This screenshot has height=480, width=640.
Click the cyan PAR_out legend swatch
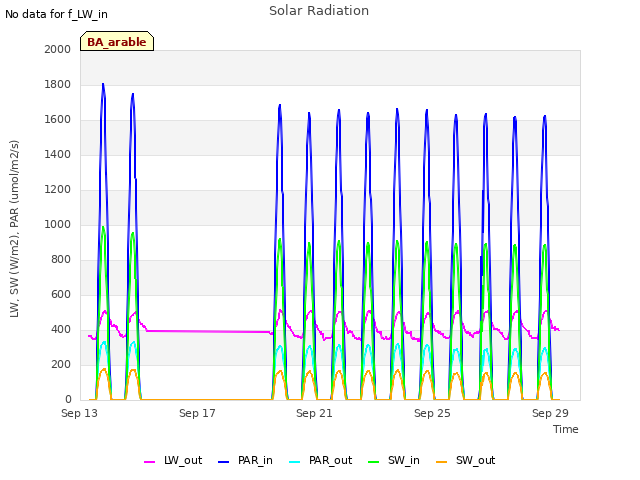[x=295, y=462]
